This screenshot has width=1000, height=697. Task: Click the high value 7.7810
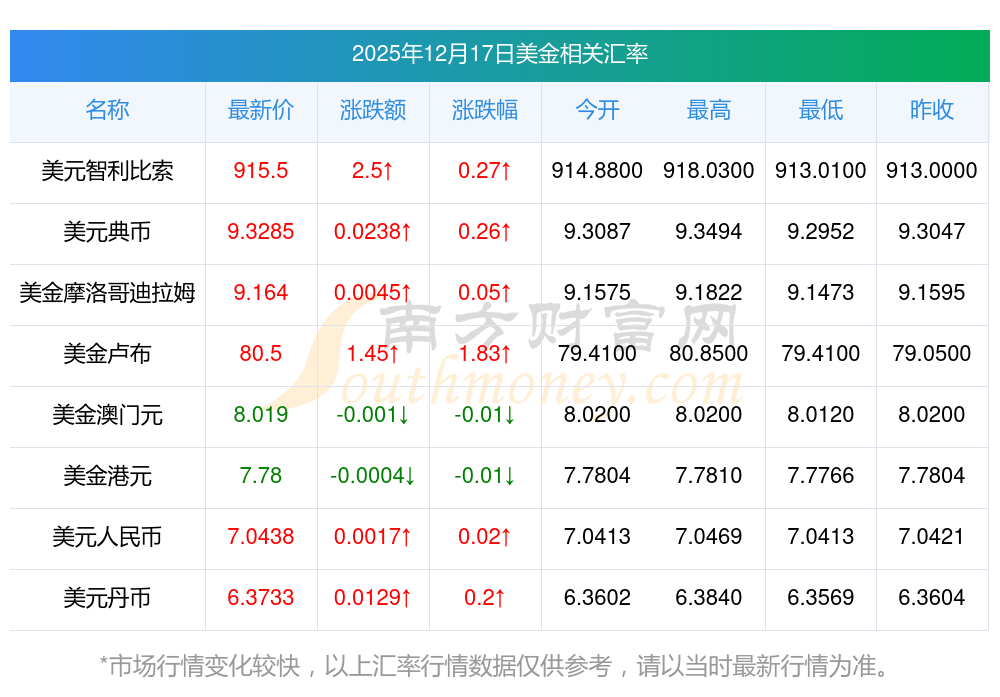pyautogui.click(x=709, y=475)
